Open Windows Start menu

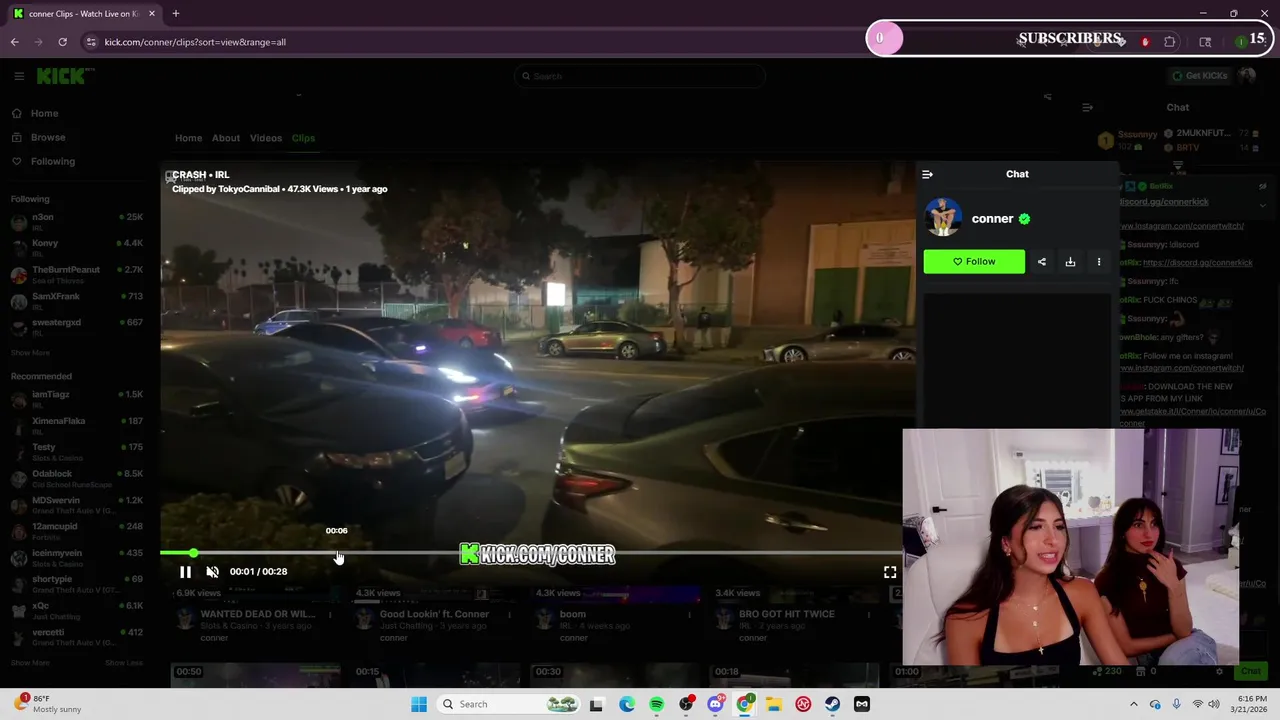pyautogui.click(x=419, y=704)
